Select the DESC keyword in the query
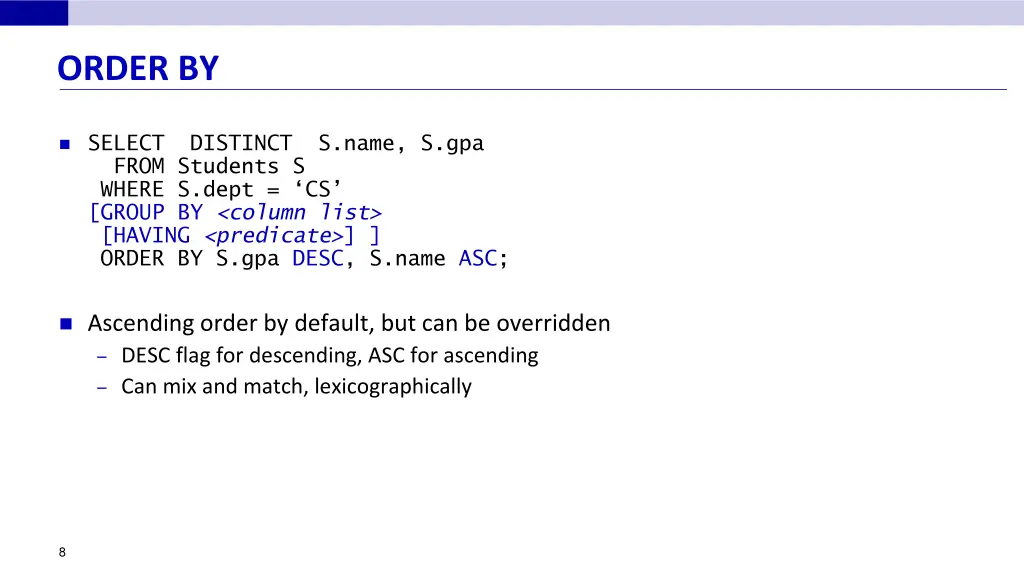1024x576 pixels. click(x=317, y=259)
